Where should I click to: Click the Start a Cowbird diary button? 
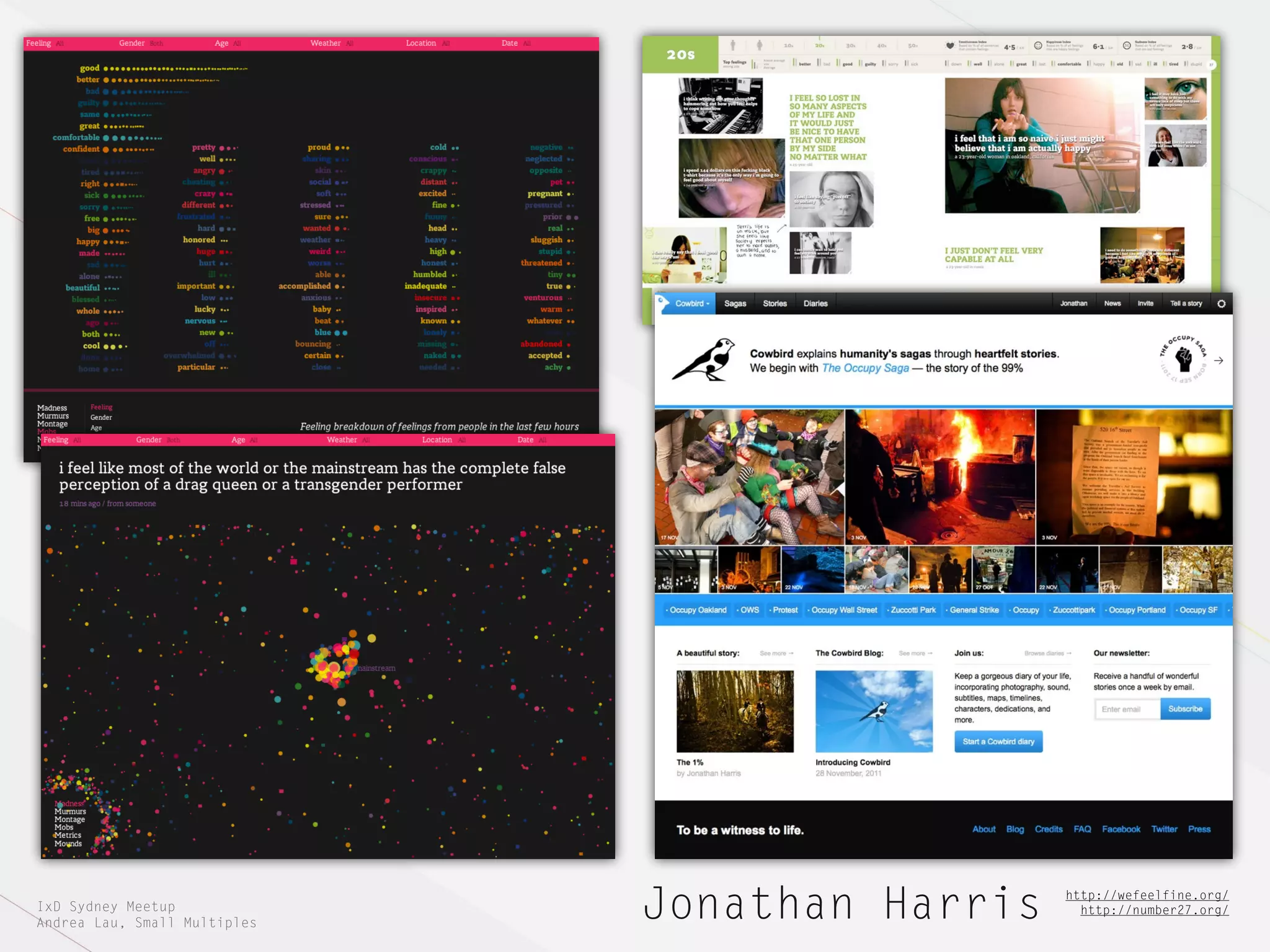point(998,741)
